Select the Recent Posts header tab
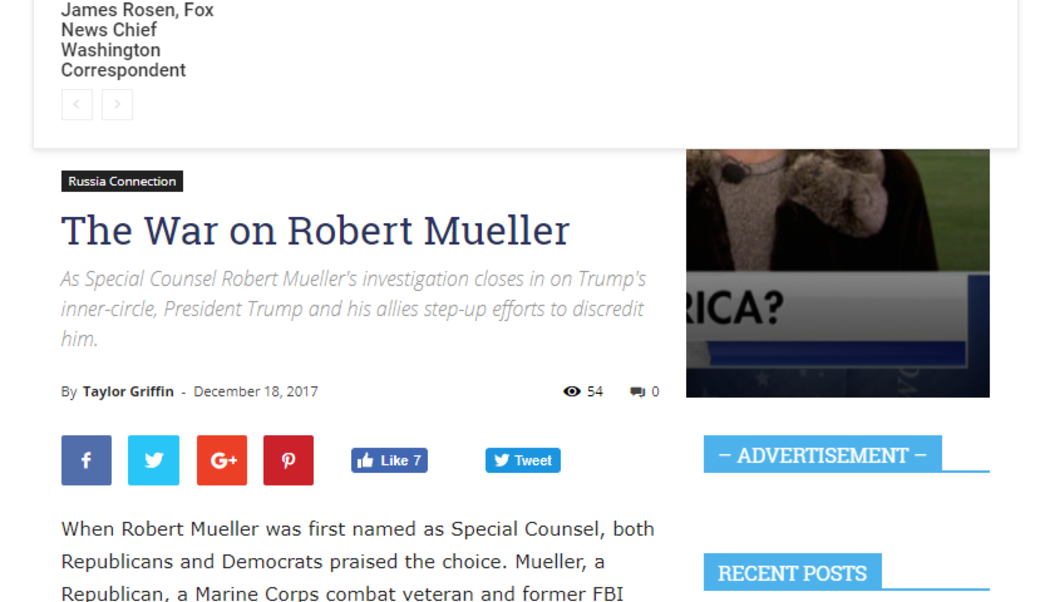The height and width of the screenshot is (602, 1040). 793,573
